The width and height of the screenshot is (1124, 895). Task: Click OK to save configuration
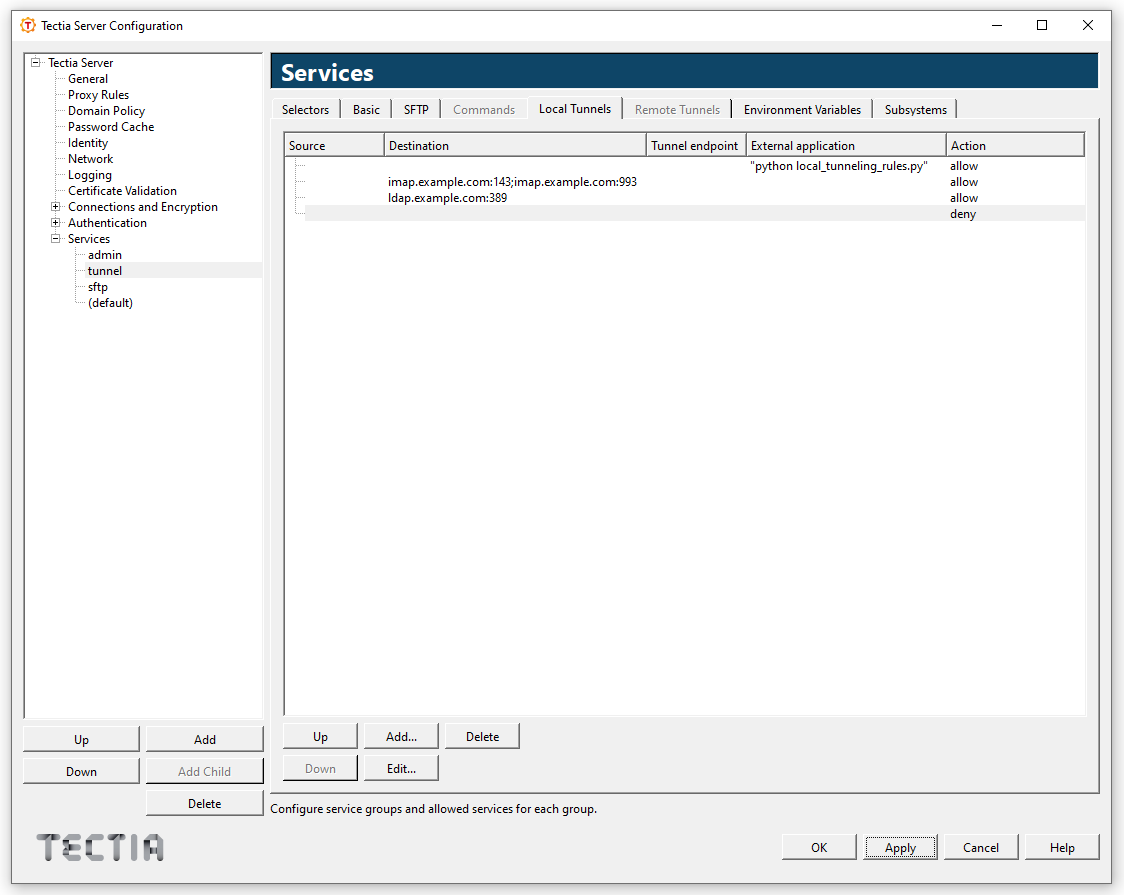click(x=819, y=847)
